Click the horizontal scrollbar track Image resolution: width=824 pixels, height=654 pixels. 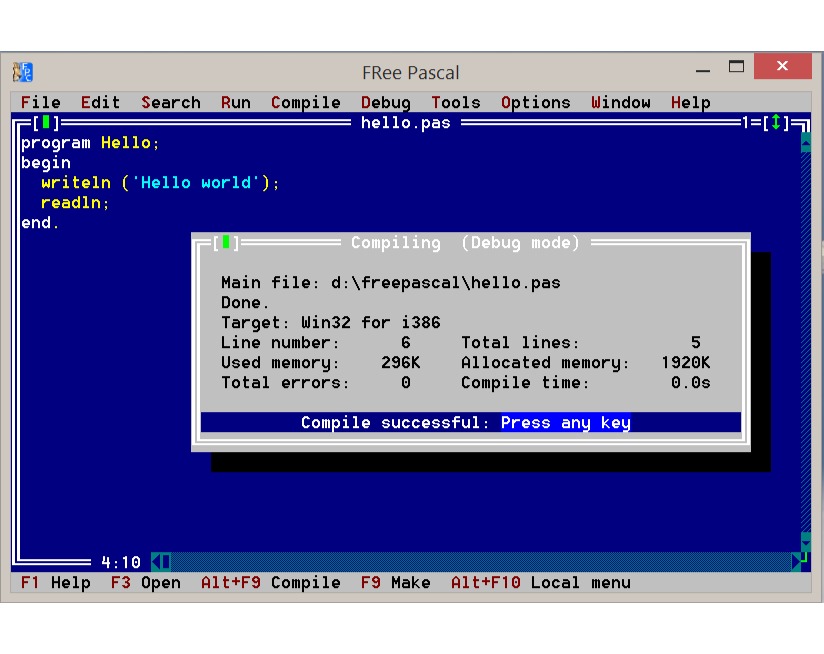(x=480, y=562)
